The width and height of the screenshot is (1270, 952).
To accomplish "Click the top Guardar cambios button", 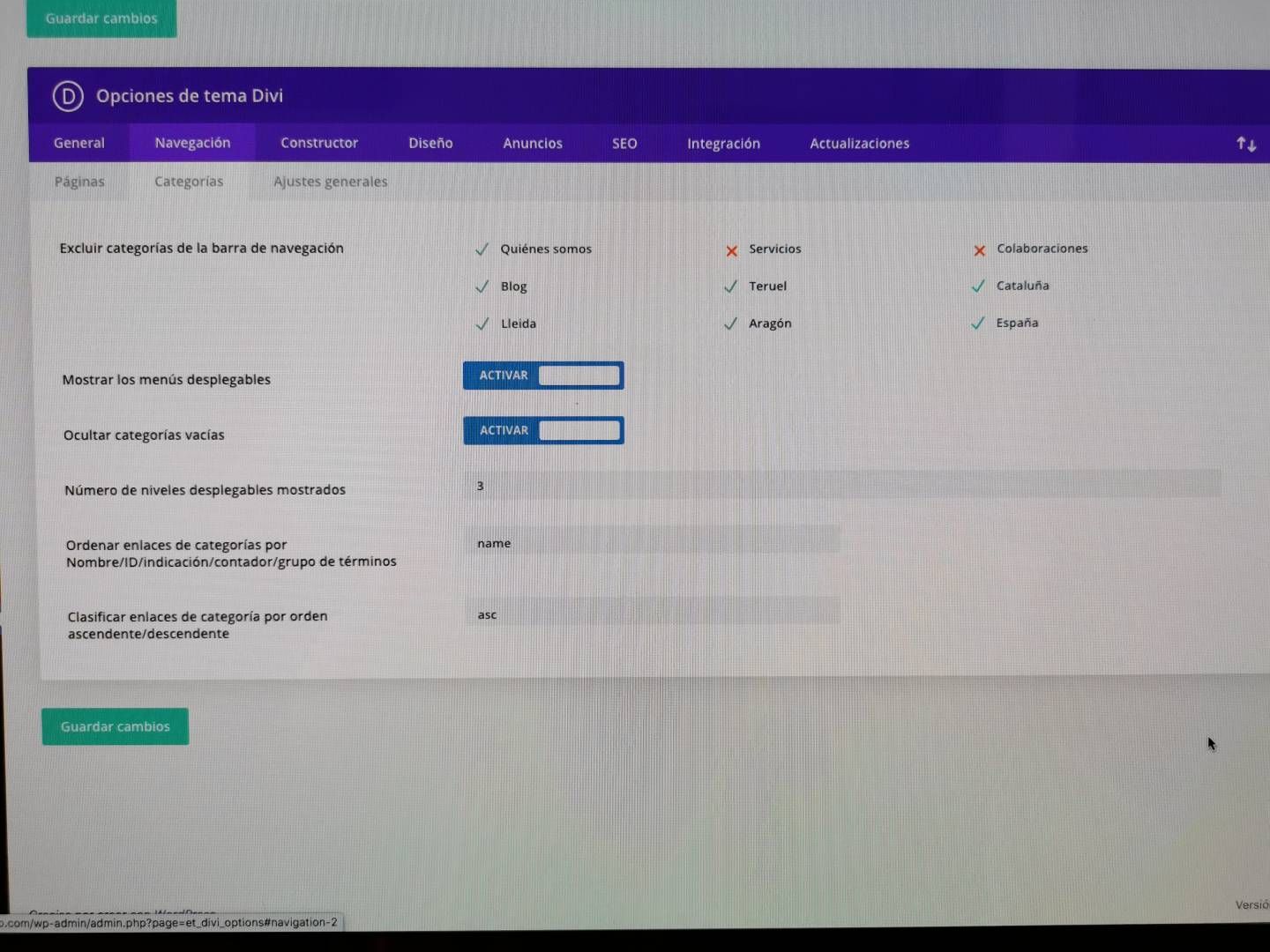I will 101,18.
